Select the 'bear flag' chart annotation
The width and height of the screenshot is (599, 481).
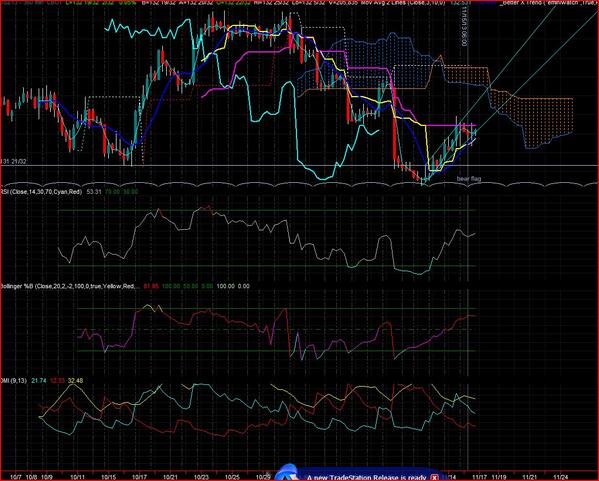(469, 178)
